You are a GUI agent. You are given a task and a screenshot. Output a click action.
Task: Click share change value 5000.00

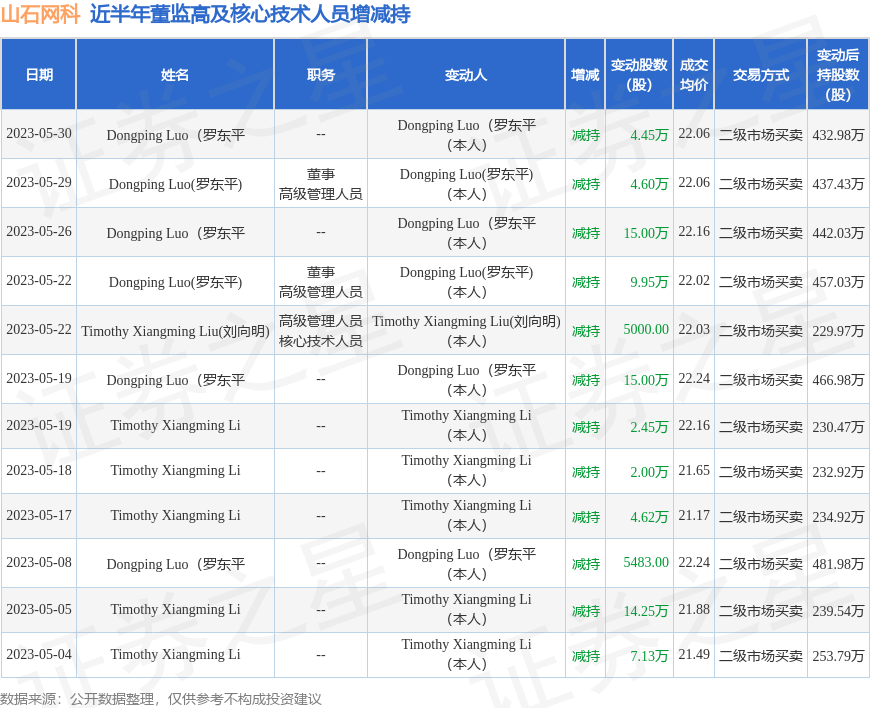[646, 330]
